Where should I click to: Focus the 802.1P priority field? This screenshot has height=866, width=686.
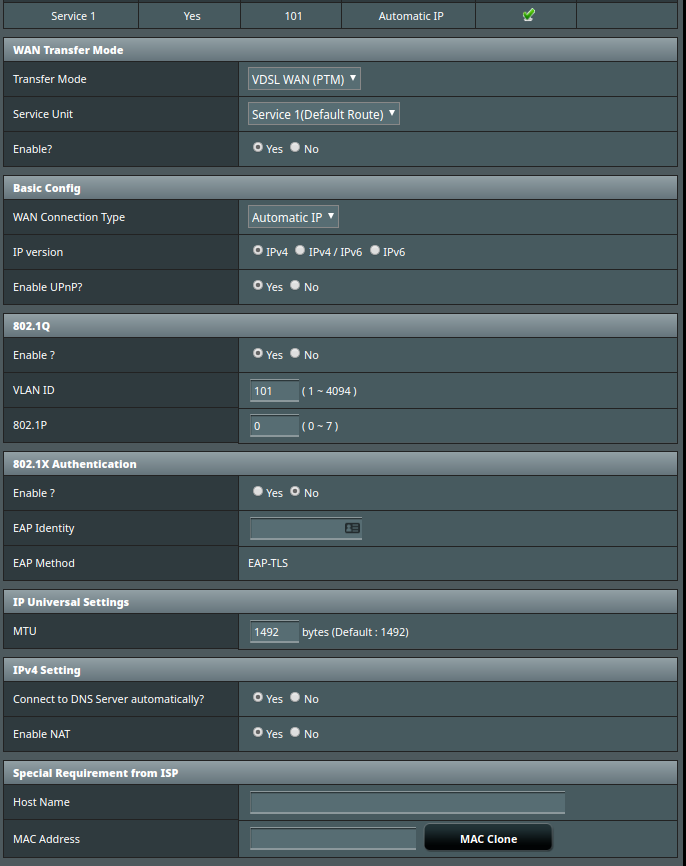[x=274, y=426]
